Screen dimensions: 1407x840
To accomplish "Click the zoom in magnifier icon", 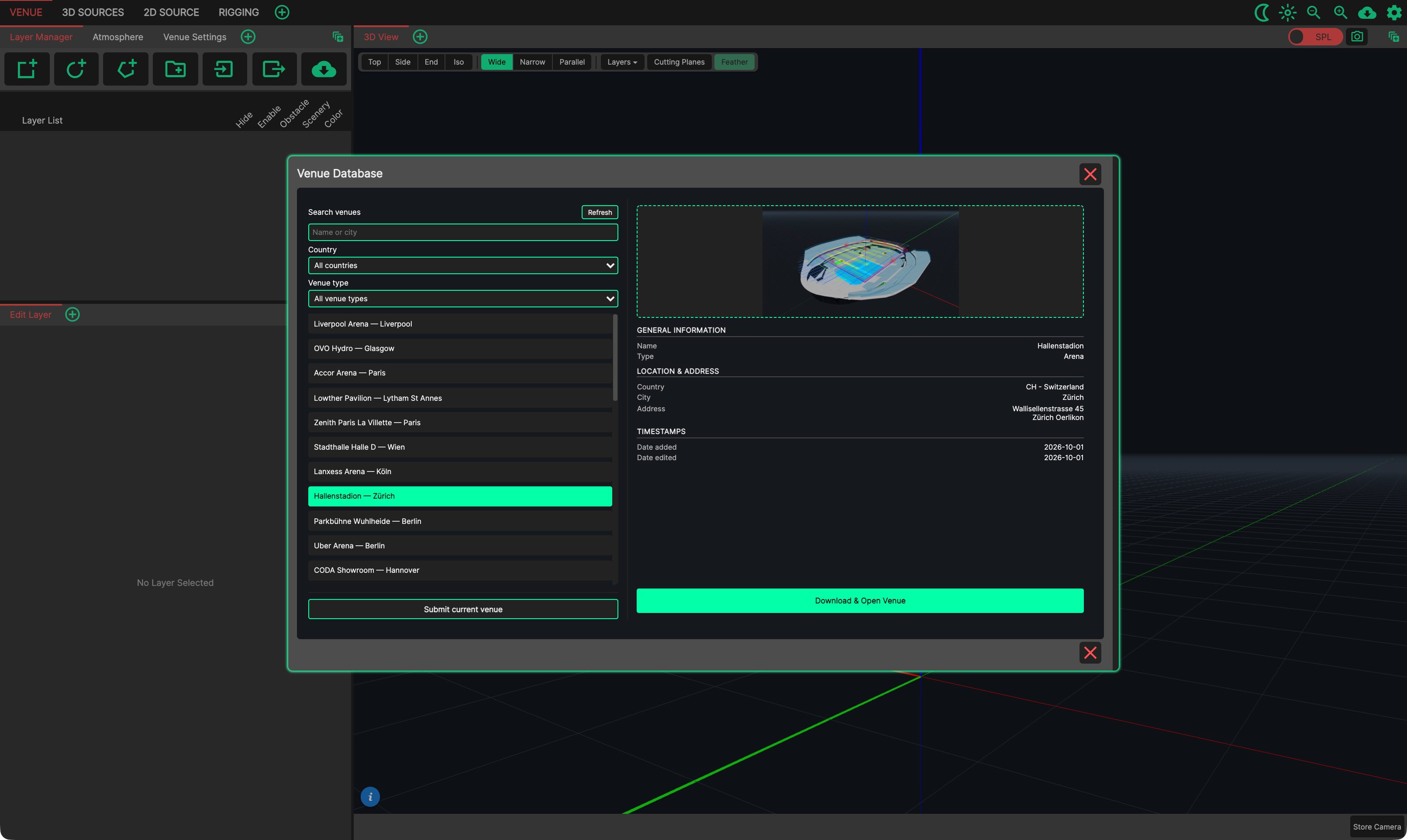I will tap(1340, 13).
